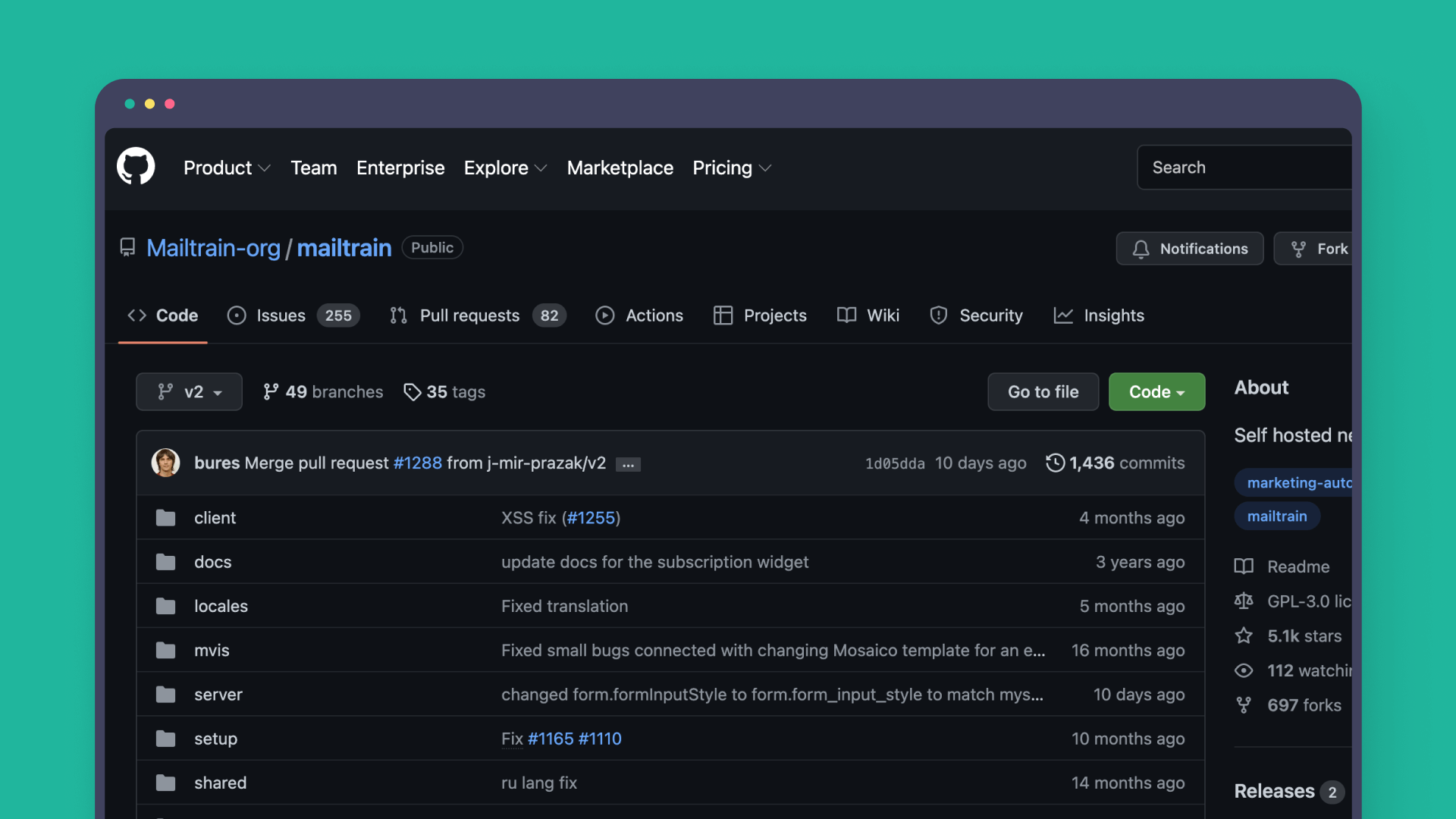Image resolution: width=1456 pixels, height=819 pixels.
Task: Click the Actions play icon
Action: tap(604, 315)
